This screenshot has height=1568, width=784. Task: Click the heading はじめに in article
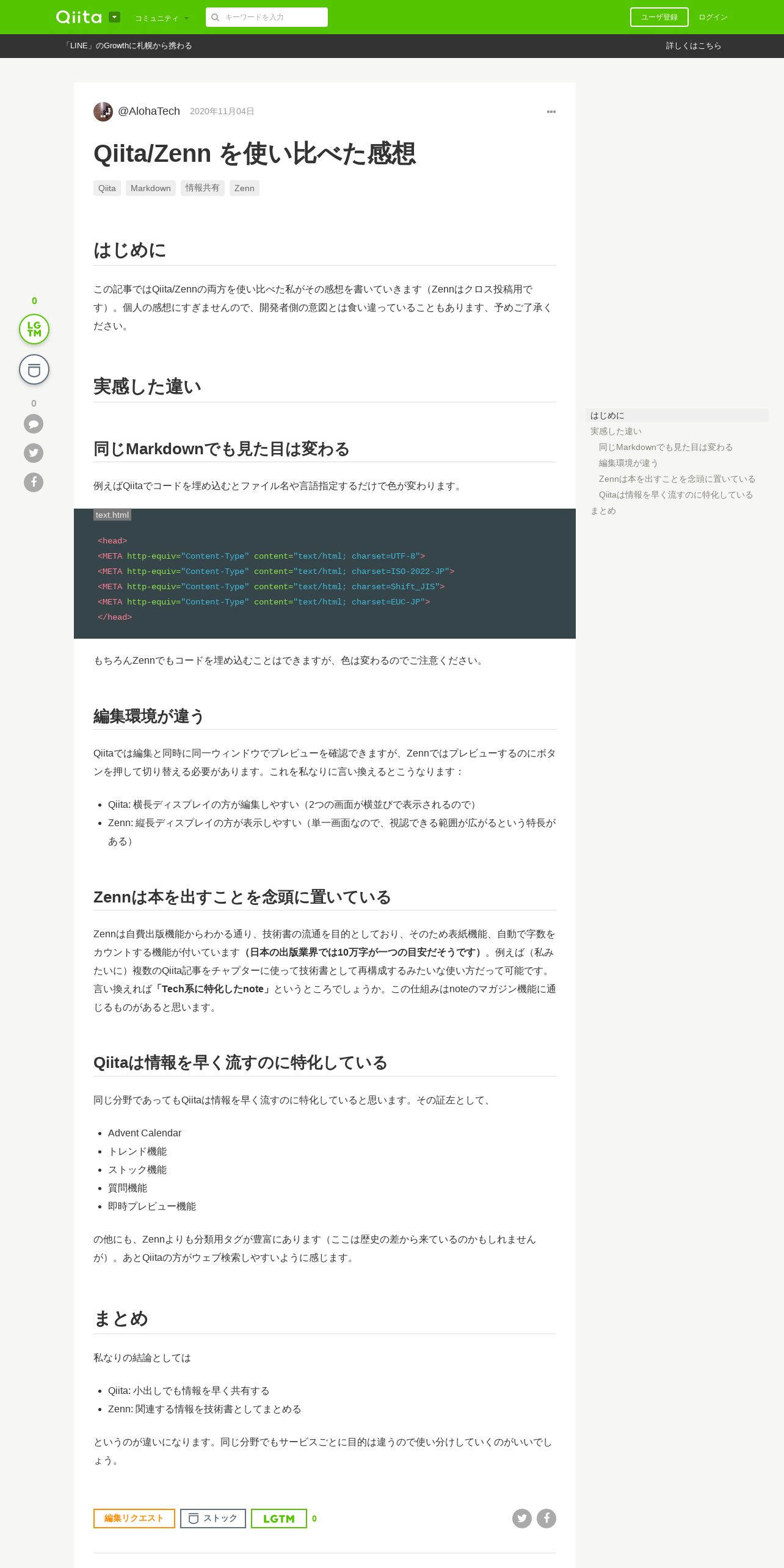130,250
